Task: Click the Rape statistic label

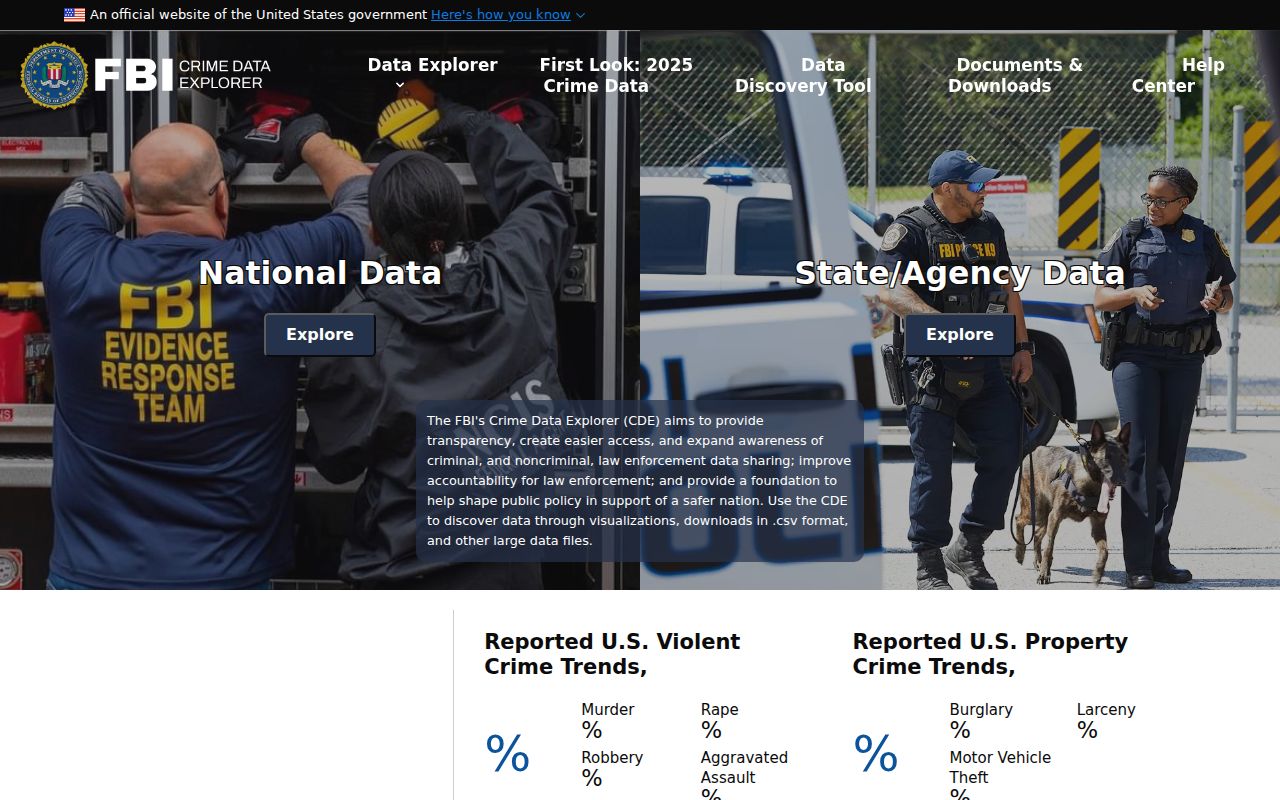Action: [x=719, y=710]
